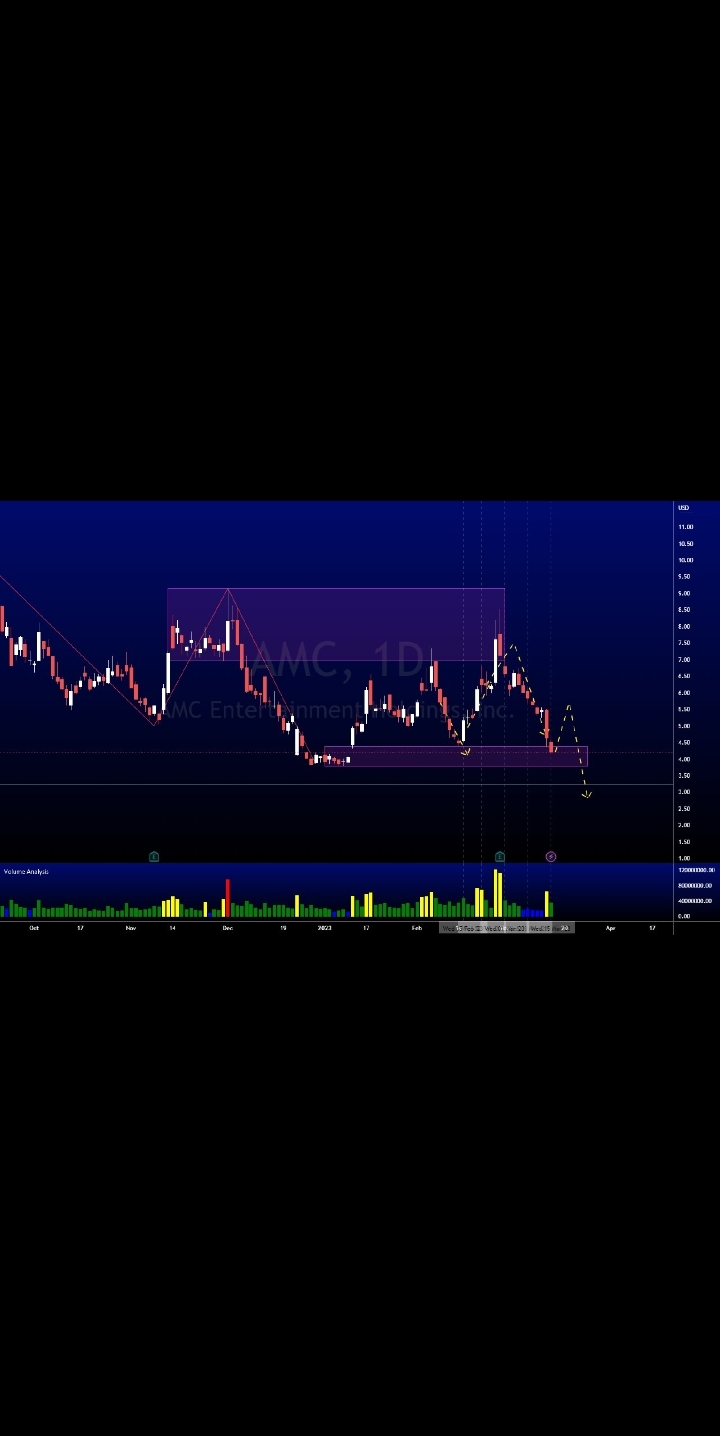Click the 40000000.00 volume scale label

click(x=694, y=901)
